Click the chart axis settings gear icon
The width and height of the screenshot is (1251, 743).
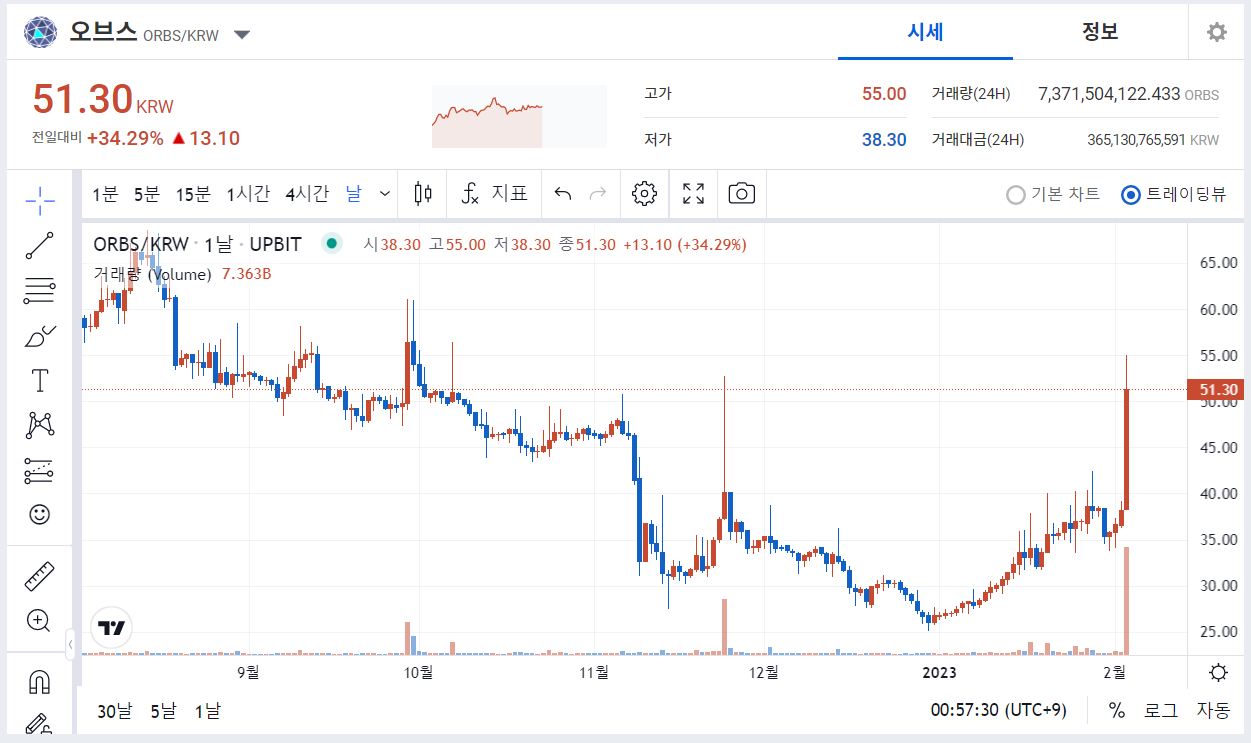[x=1218, y=672]
